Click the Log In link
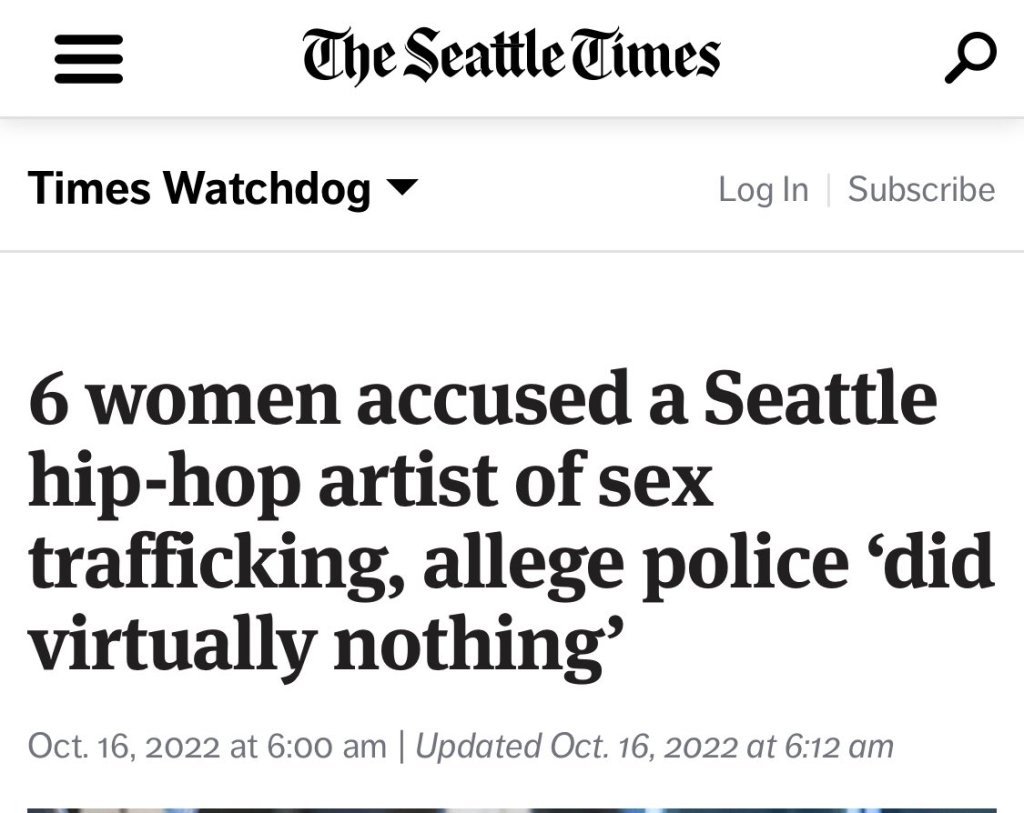 tap(763, 189)
